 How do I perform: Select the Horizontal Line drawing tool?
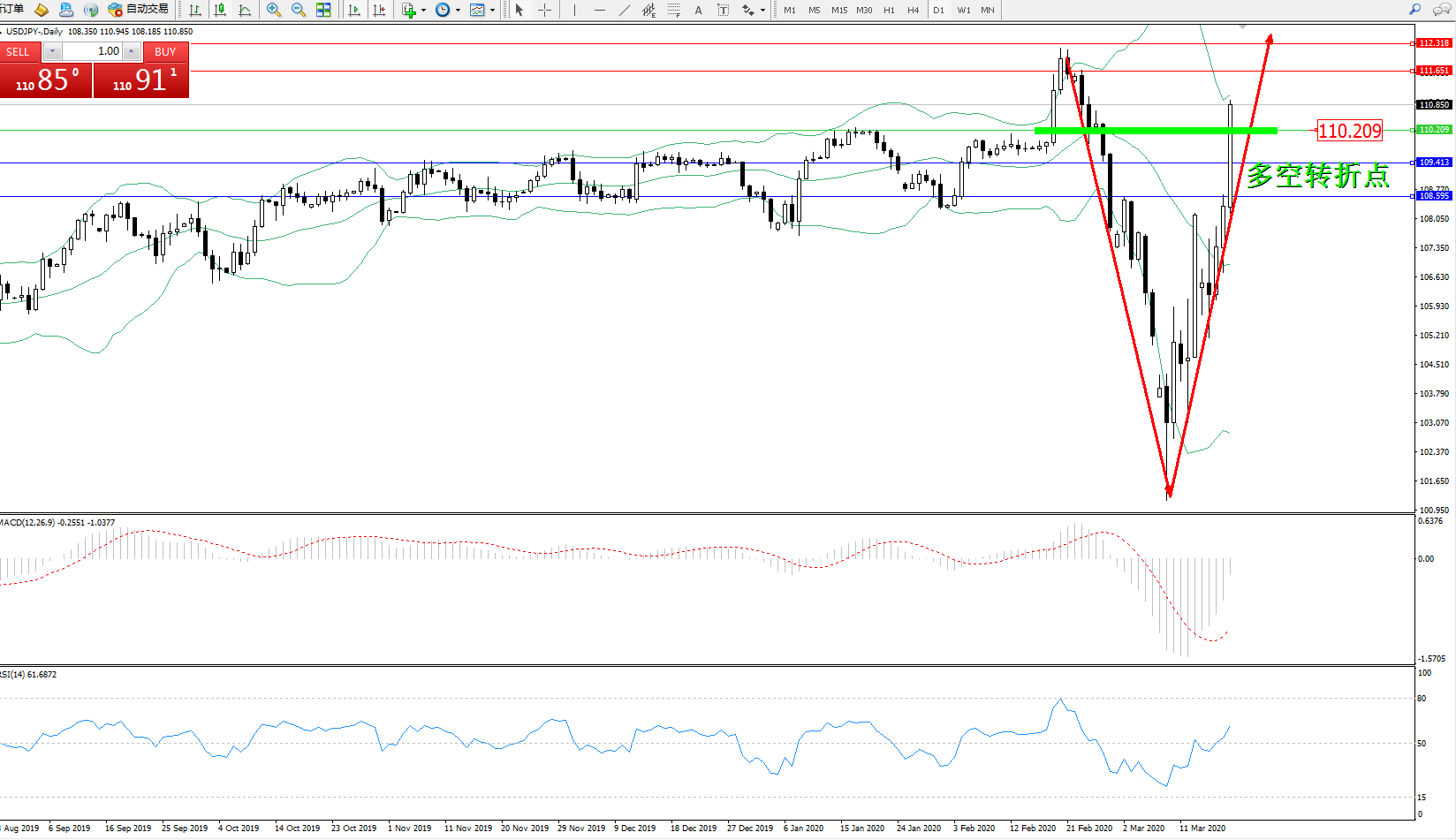click(600, 10)
